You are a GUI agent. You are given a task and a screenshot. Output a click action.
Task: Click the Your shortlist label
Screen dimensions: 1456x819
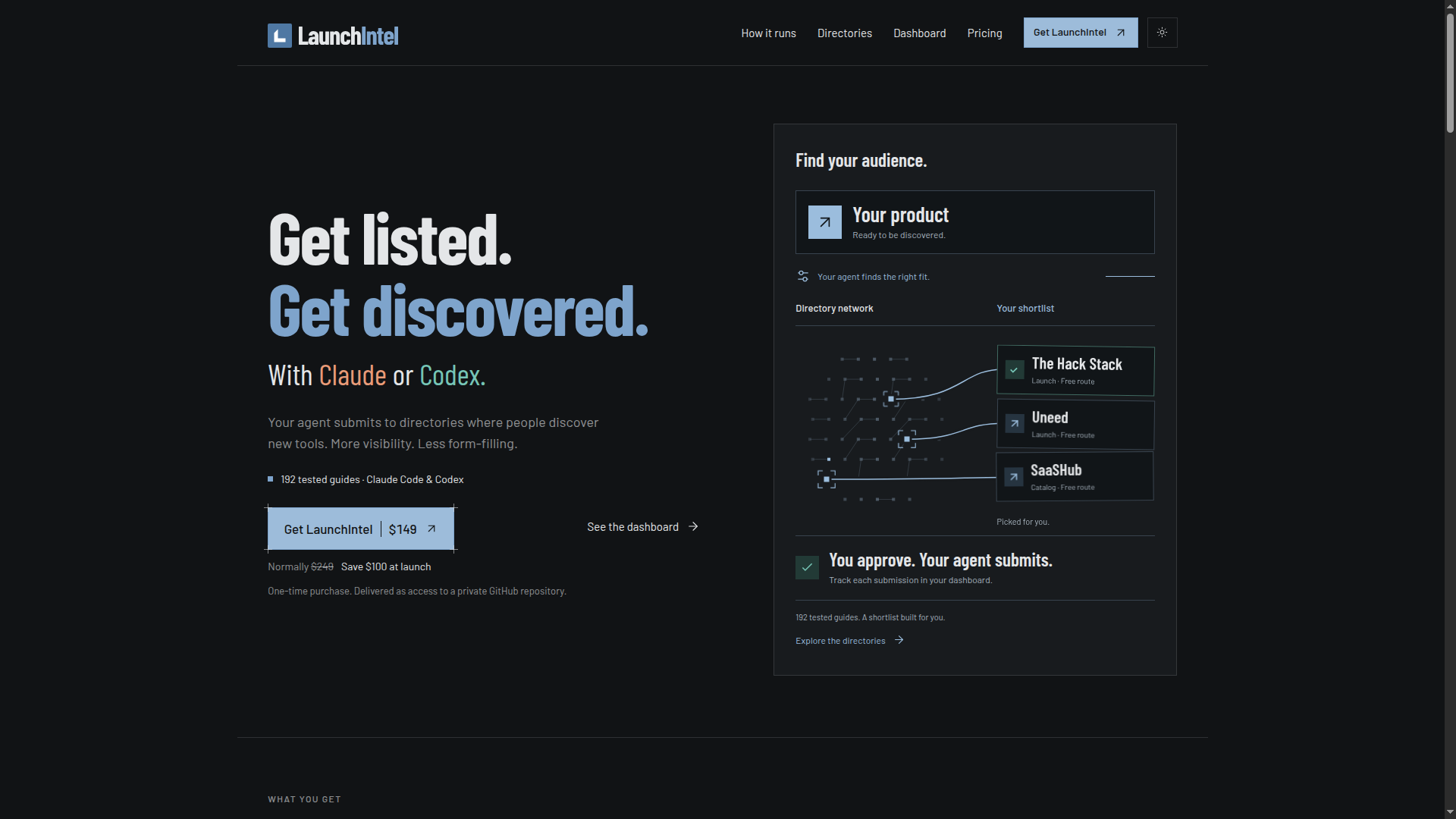(x=1025, y=309)
